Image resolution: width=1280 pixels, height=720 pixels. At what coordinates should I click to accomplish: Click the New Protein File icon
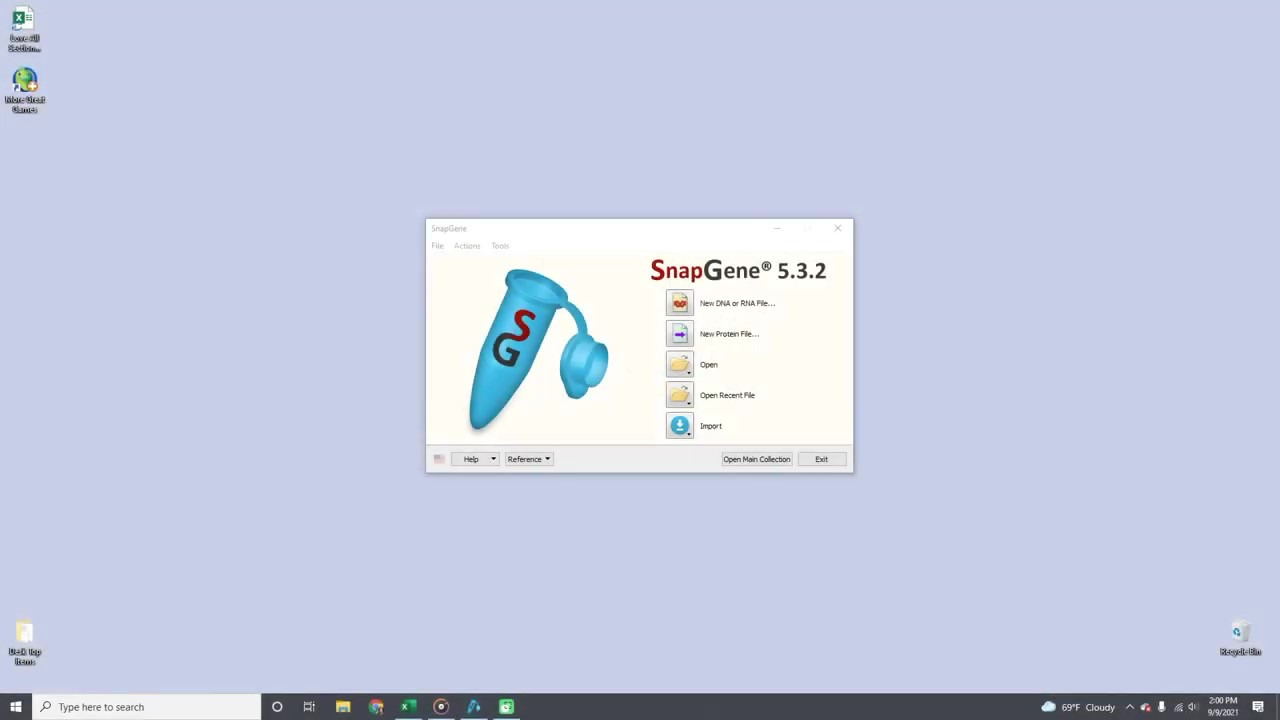[680, 334]
